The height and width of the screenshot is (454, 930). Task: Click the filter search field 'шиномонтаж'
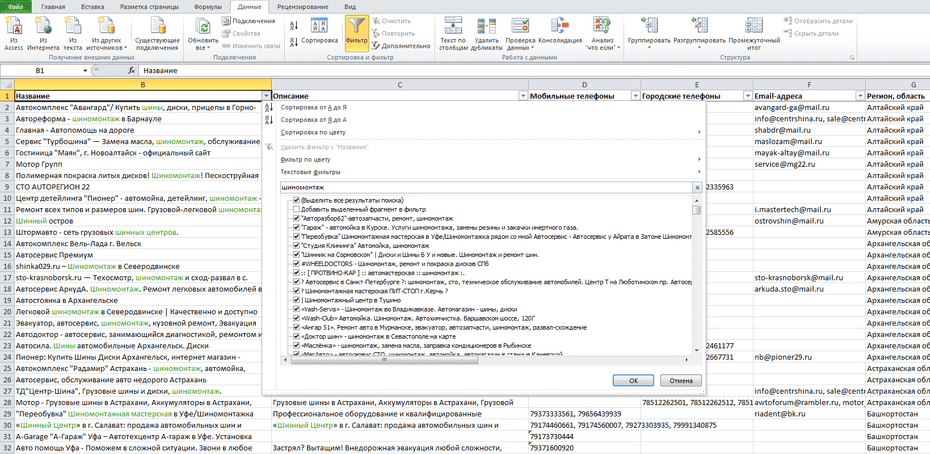point(486,188)
